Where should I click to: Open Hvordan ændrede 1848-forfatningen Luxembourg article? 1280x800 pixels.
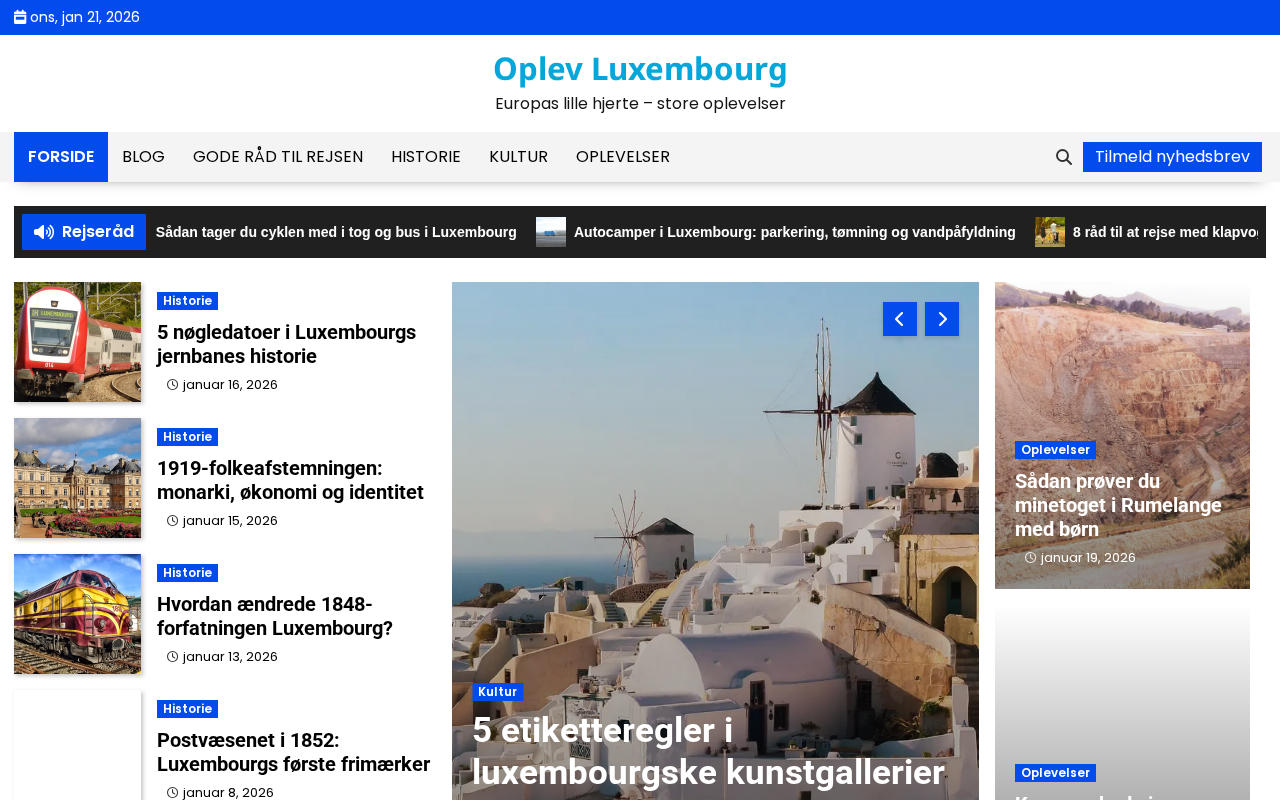coord(275,616)
